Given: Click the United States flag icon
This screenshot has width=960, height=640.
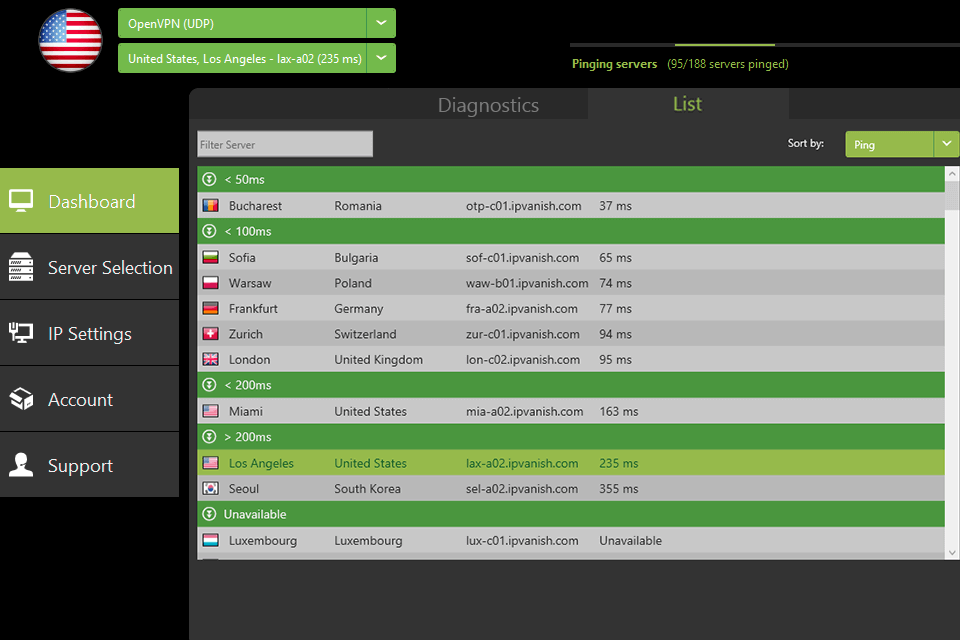Looking at the screenshot, I should [70, 40].
